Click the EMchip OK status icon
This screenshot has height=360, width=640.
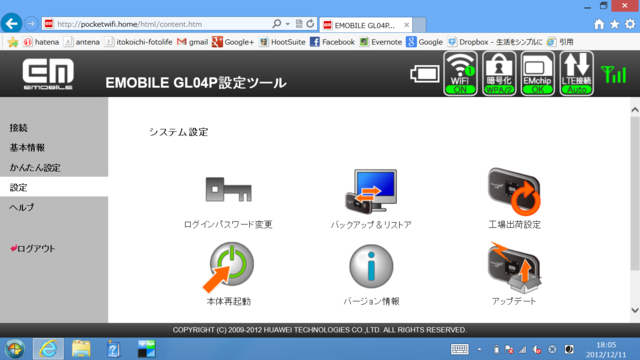point(538,73)
